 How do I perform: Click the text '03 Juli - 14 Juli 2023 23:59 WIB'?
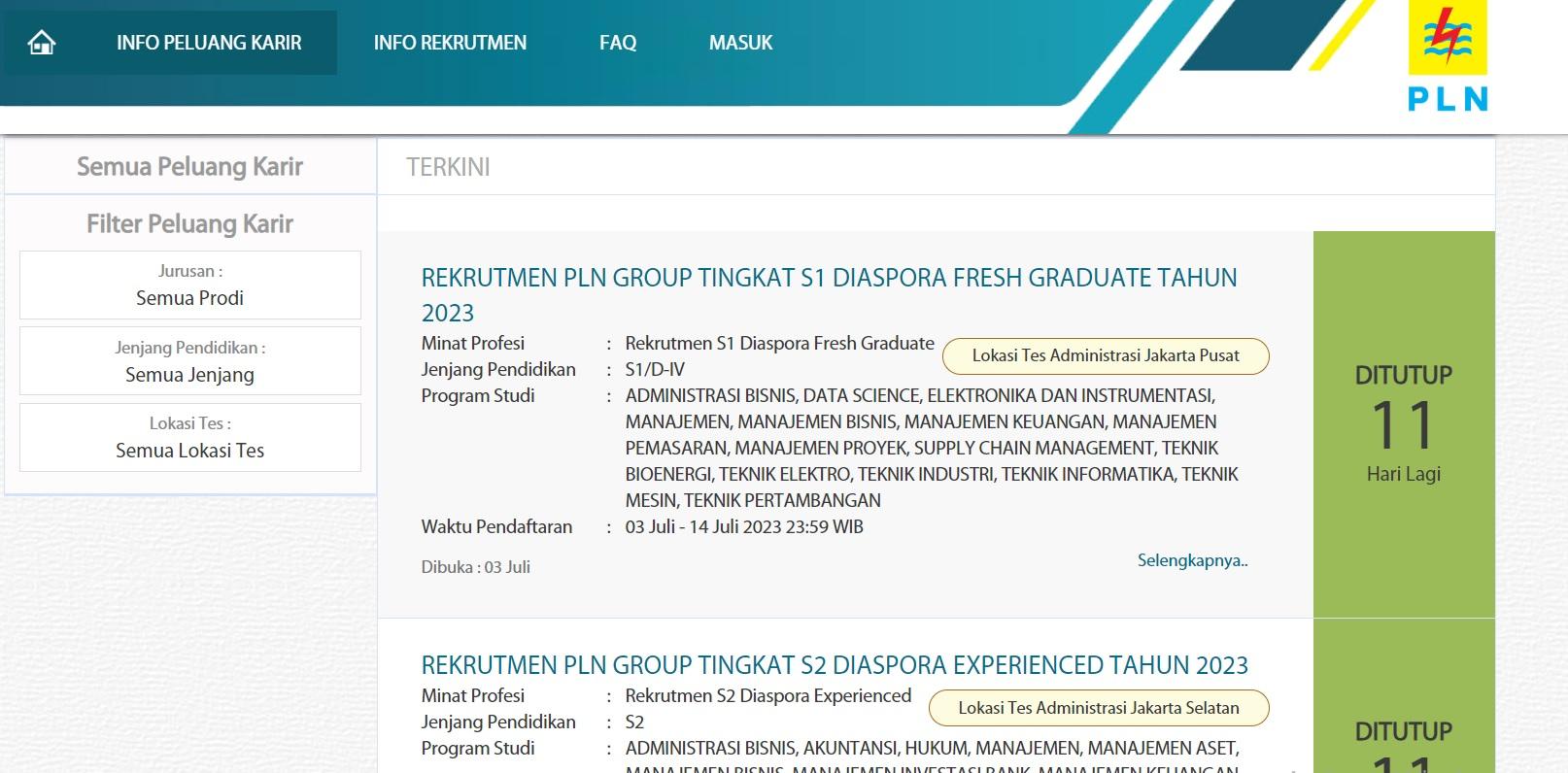(744, 526)
